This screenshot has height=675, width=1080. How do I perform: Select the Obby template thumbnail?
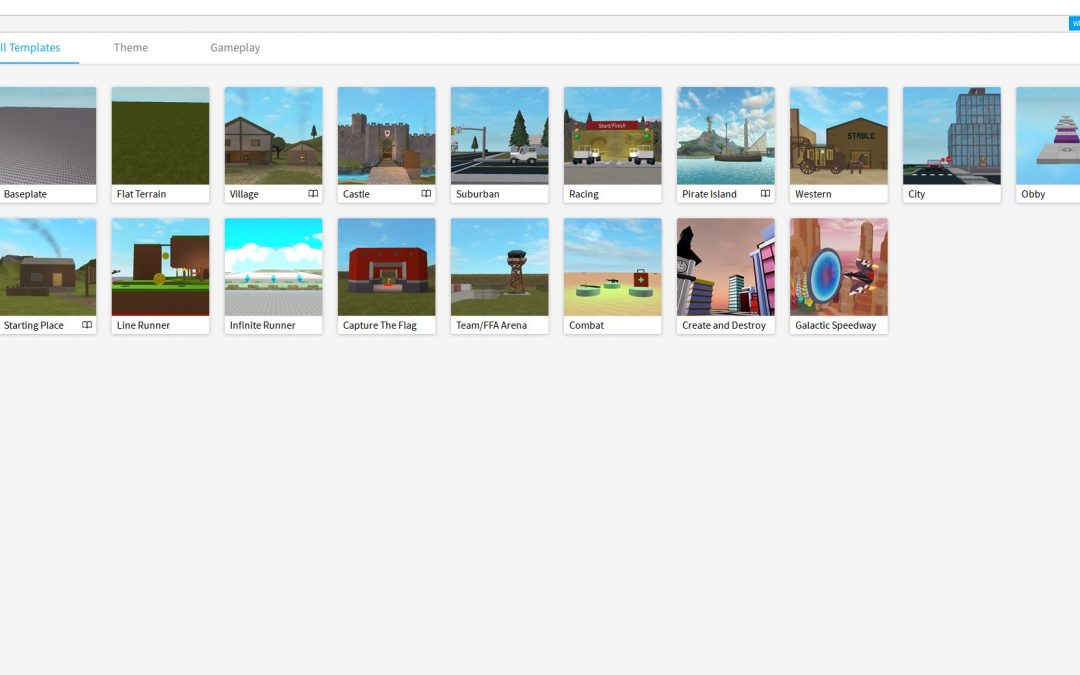tap(1048, 136)
